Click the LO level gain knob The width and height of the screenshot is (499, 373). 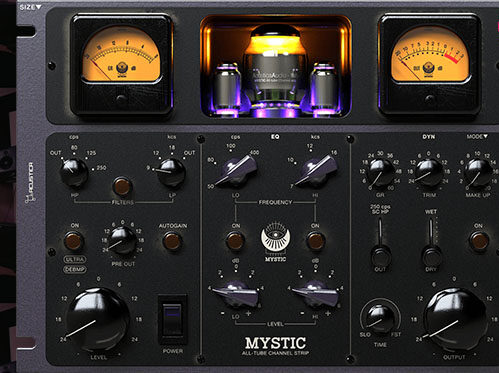point(236,294)
